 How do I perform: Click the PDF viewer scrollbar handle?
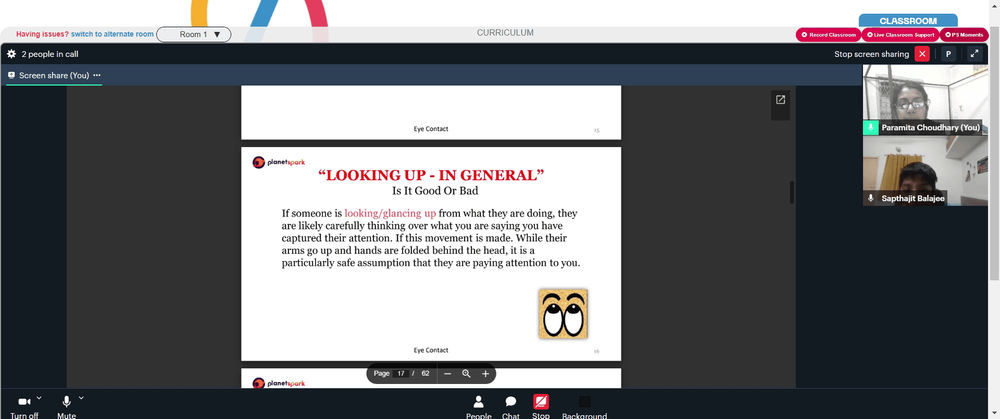coord(792,192)
